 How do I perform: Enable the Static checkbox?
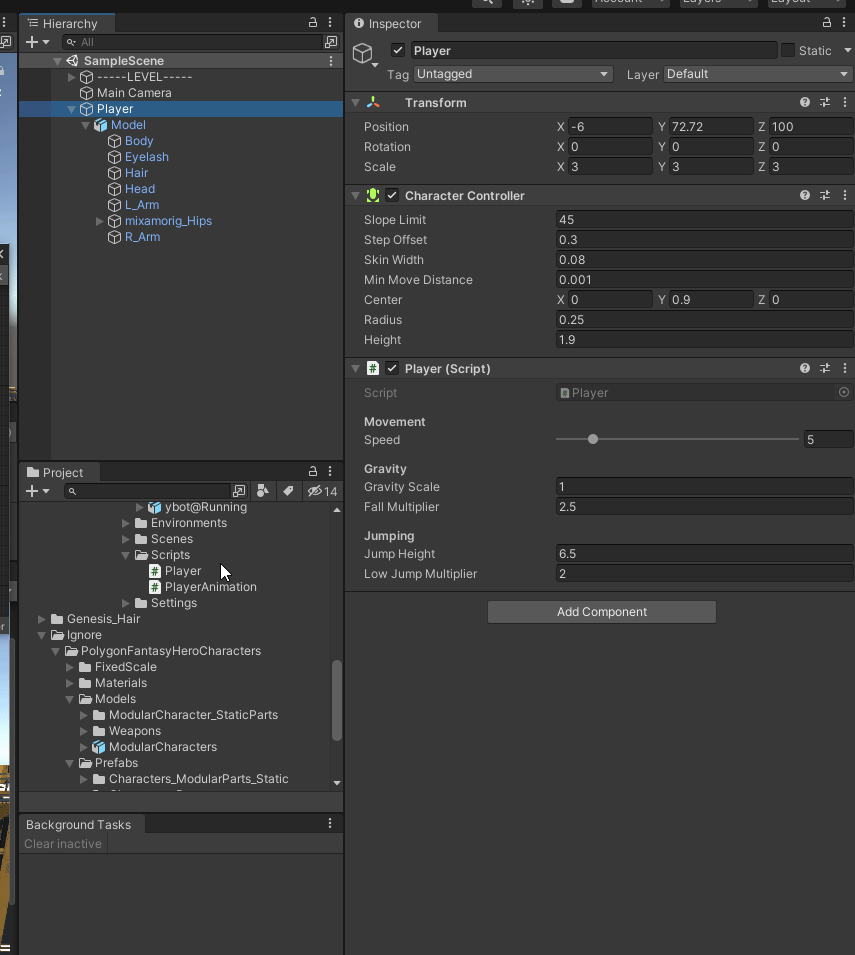(787, 51)
